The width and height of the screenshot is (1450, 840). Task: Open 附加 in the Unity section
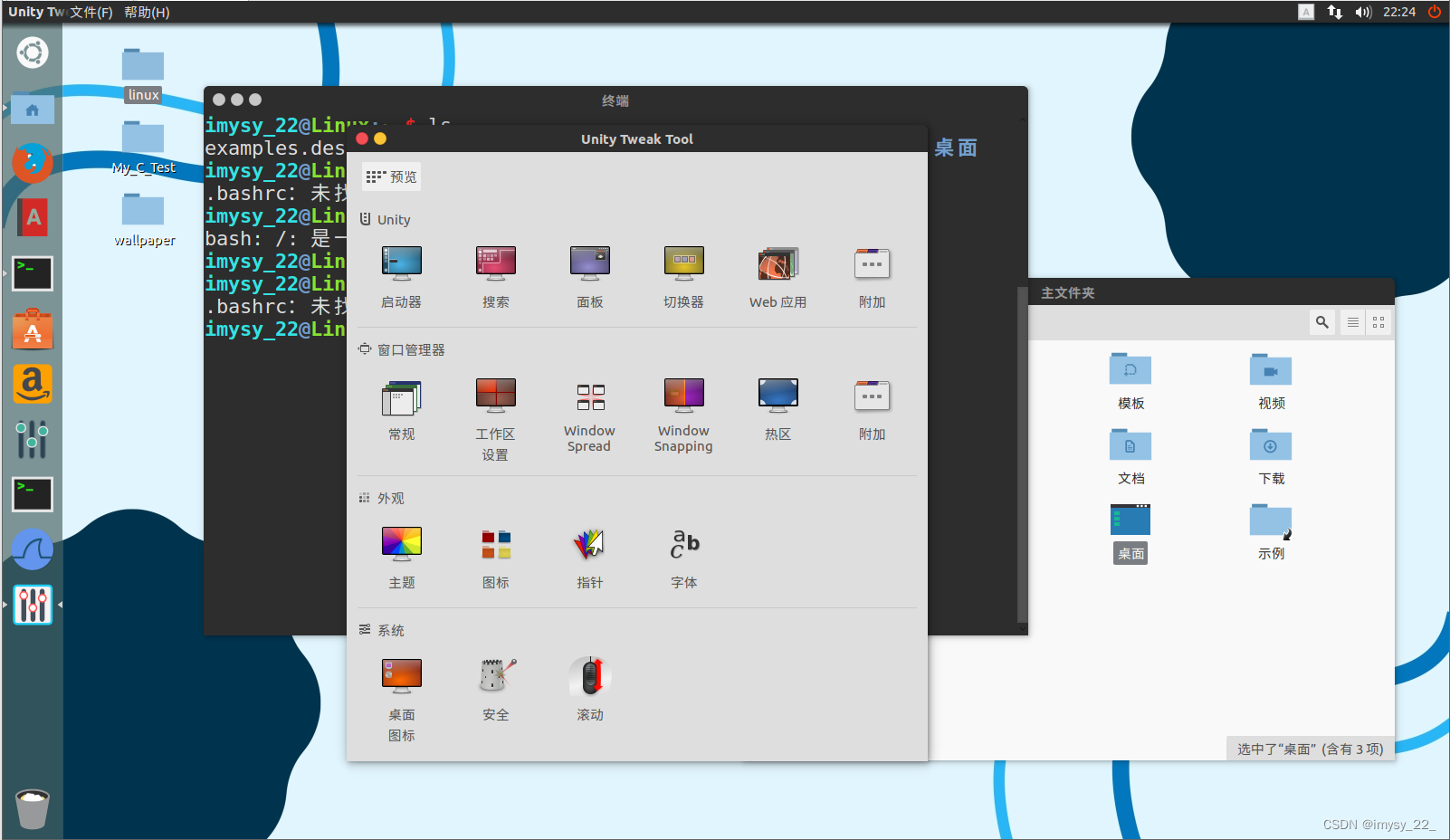(x=872, y=278)
